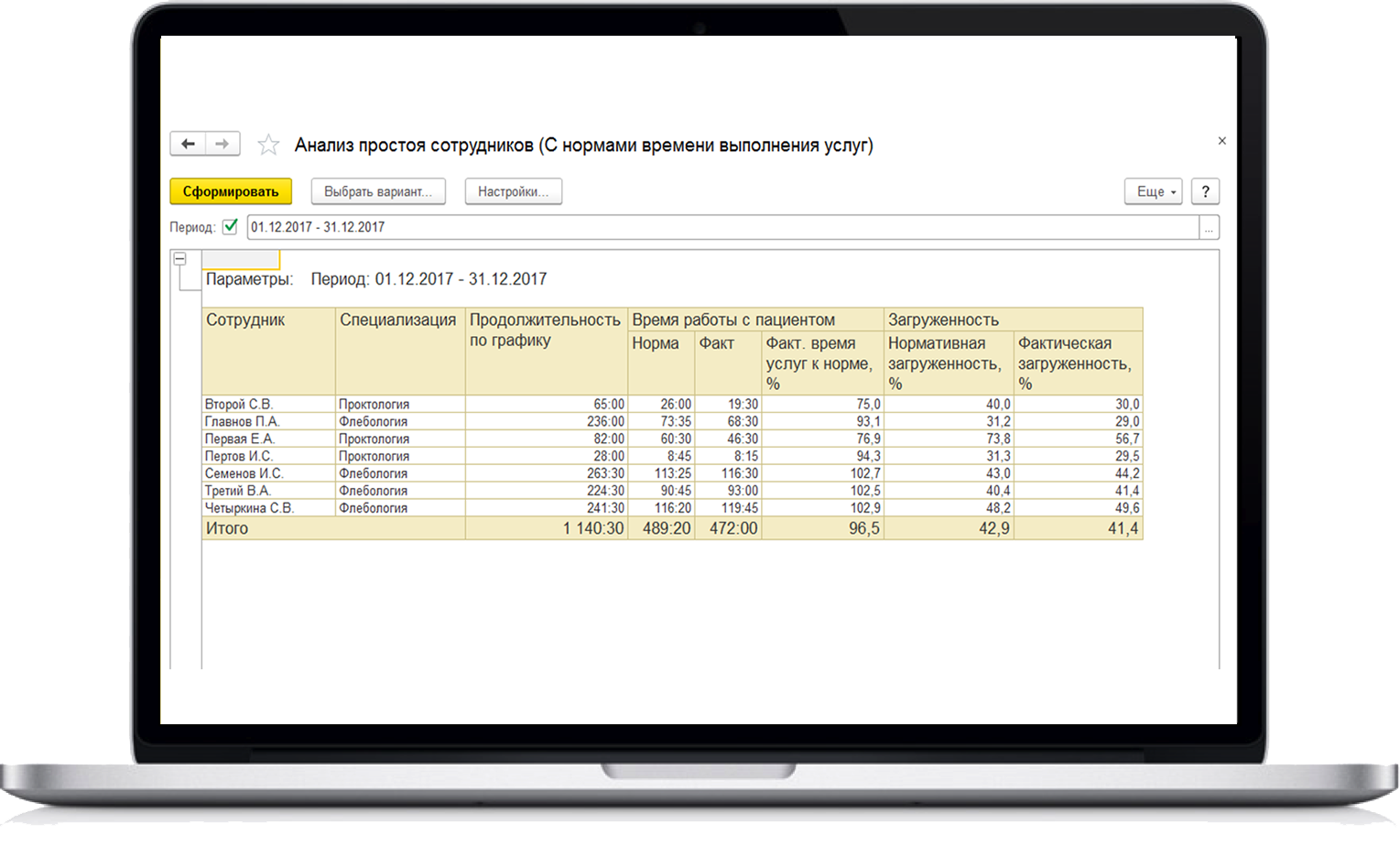Select total 41,4 actual load cell
1400x857 pixels.
[1079, 528]
